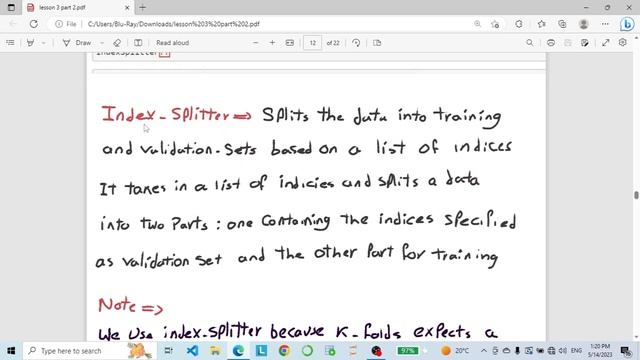Open the Favorites list
This screenshot has height=360, width=640.
click(x=542, y=24)
